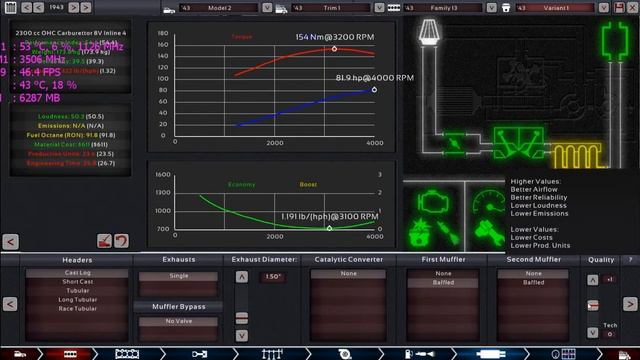Open the fuel system tab
The height and width of the screenshot is (360, 640).
[419, 354]
